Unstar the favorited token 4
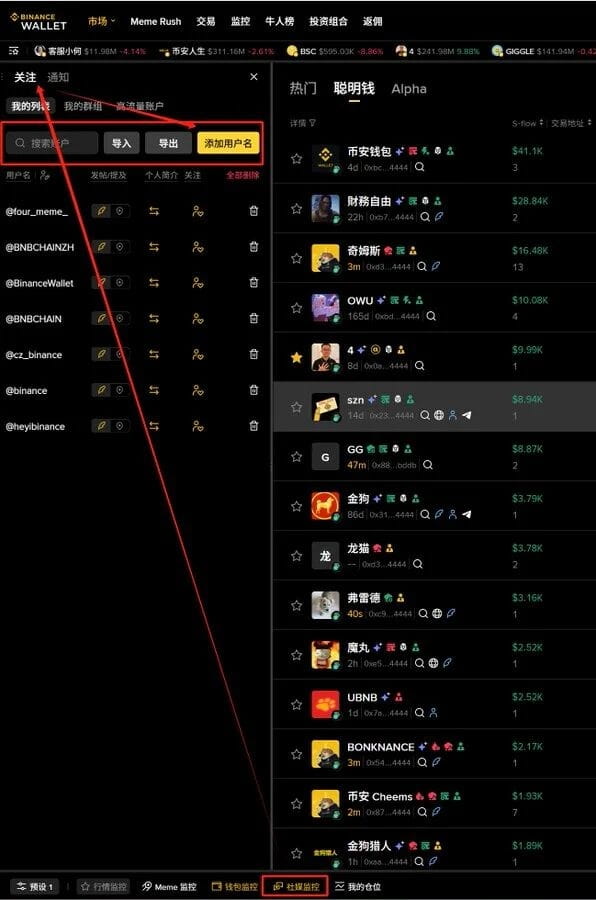This screenshot has width=596, height=900. 296,358
